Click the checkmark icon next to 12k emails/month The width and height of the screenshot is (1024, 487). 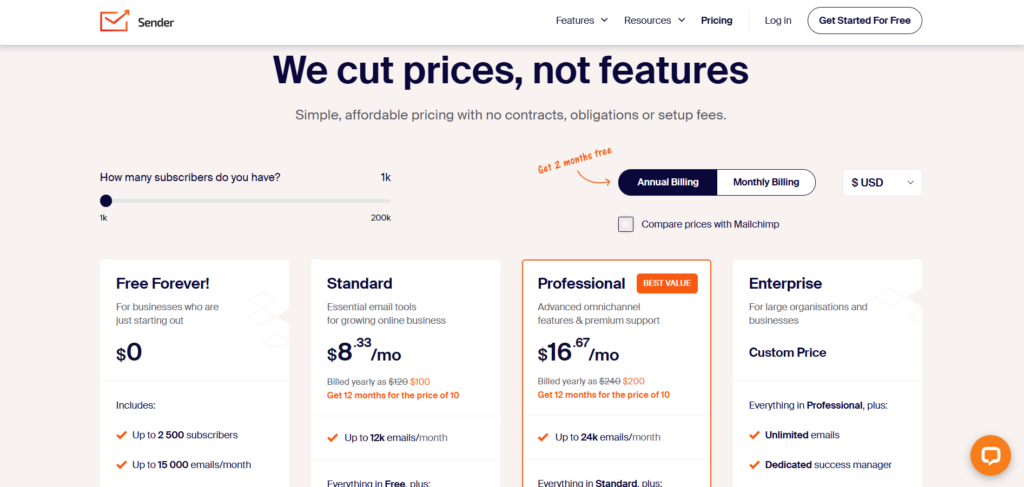coord(332,437)
